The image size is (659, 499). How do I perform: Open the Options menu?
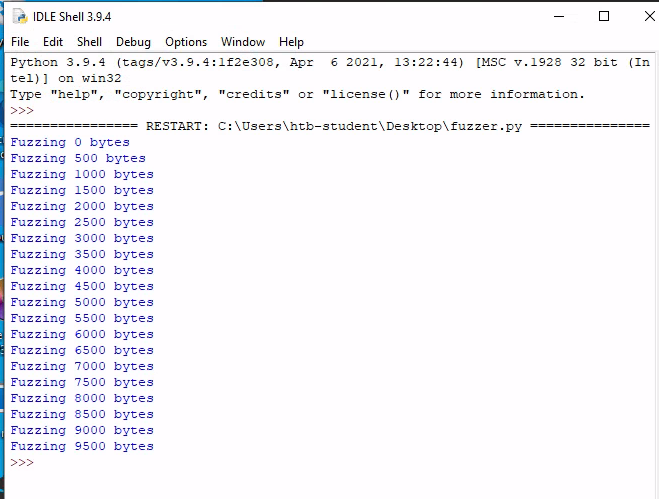[x=186, y=42]
